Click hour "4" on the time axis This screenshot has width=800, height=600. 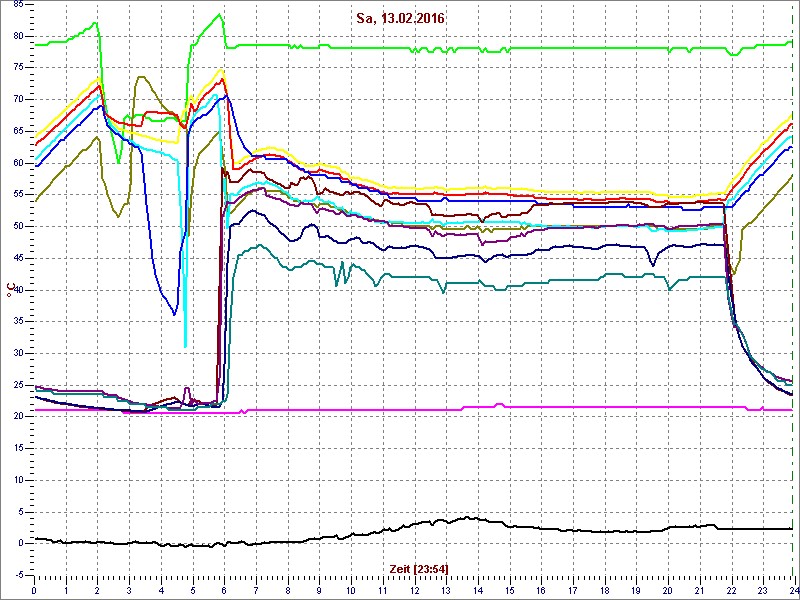(161, 591)
